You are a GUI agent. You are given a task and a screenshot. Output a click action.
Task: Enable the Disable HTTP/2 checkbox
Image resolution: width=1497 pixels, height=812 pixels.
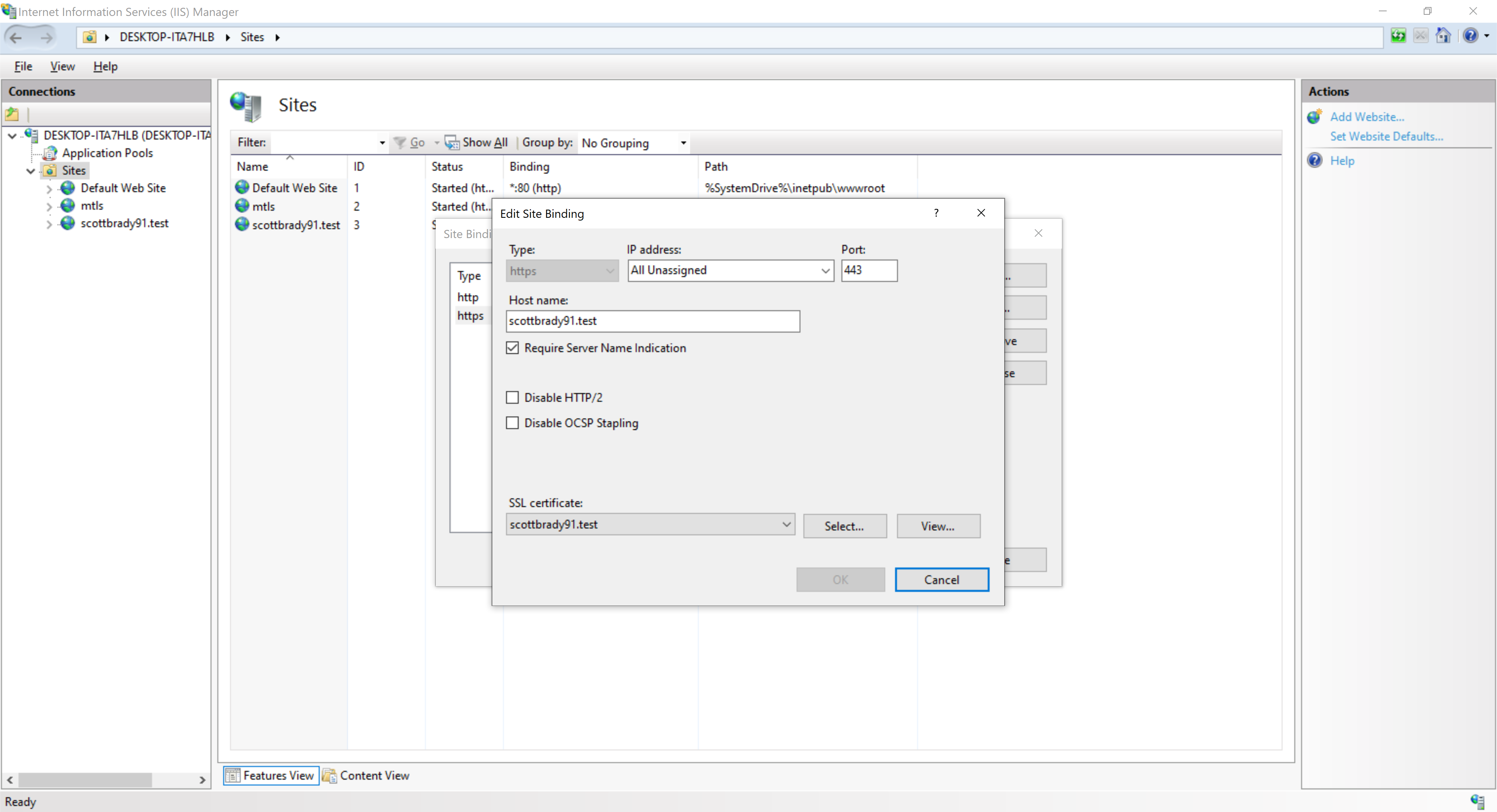coord(512,397)
